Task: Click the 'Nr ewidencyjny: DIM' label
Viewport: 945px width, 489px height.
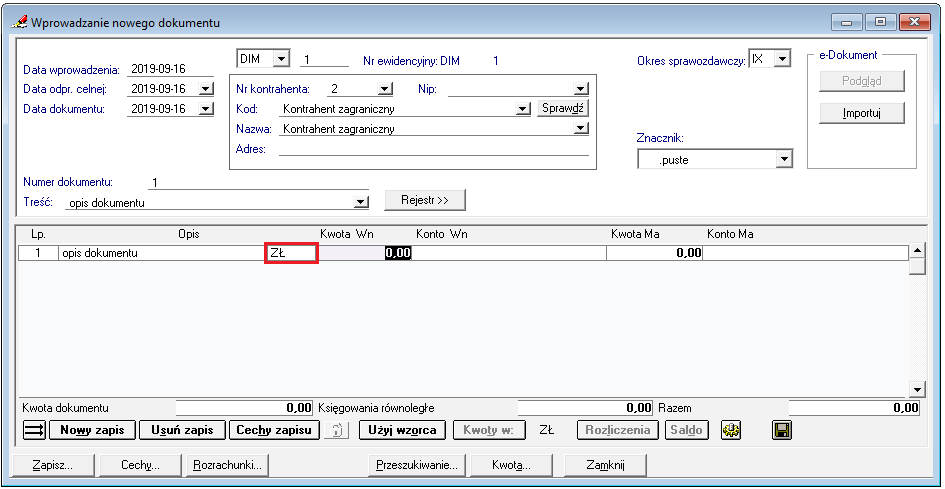Action: point(412,60)
